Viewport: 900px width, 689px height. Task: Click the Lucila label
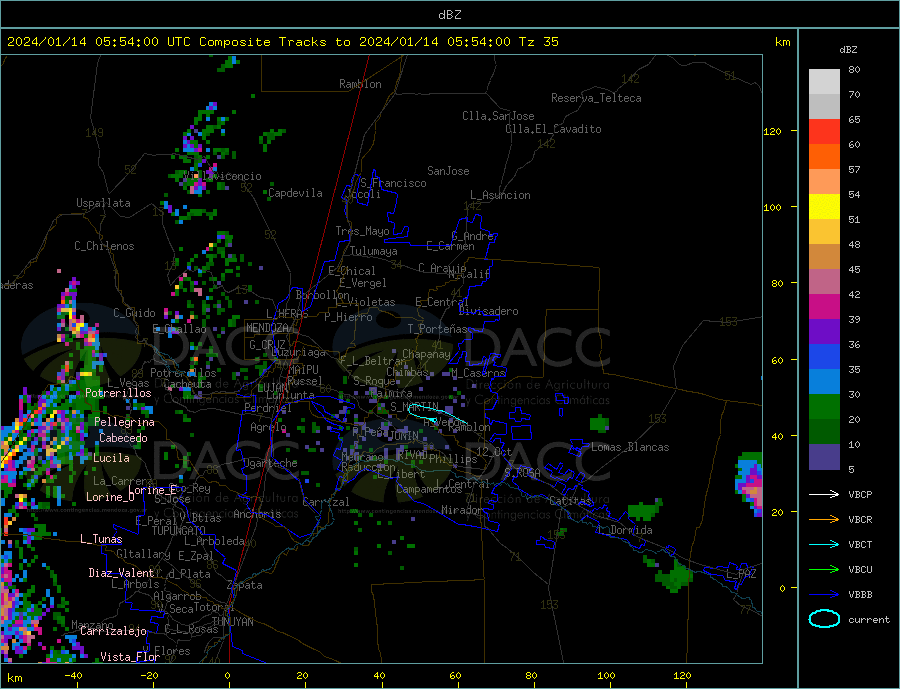point(111,458)
